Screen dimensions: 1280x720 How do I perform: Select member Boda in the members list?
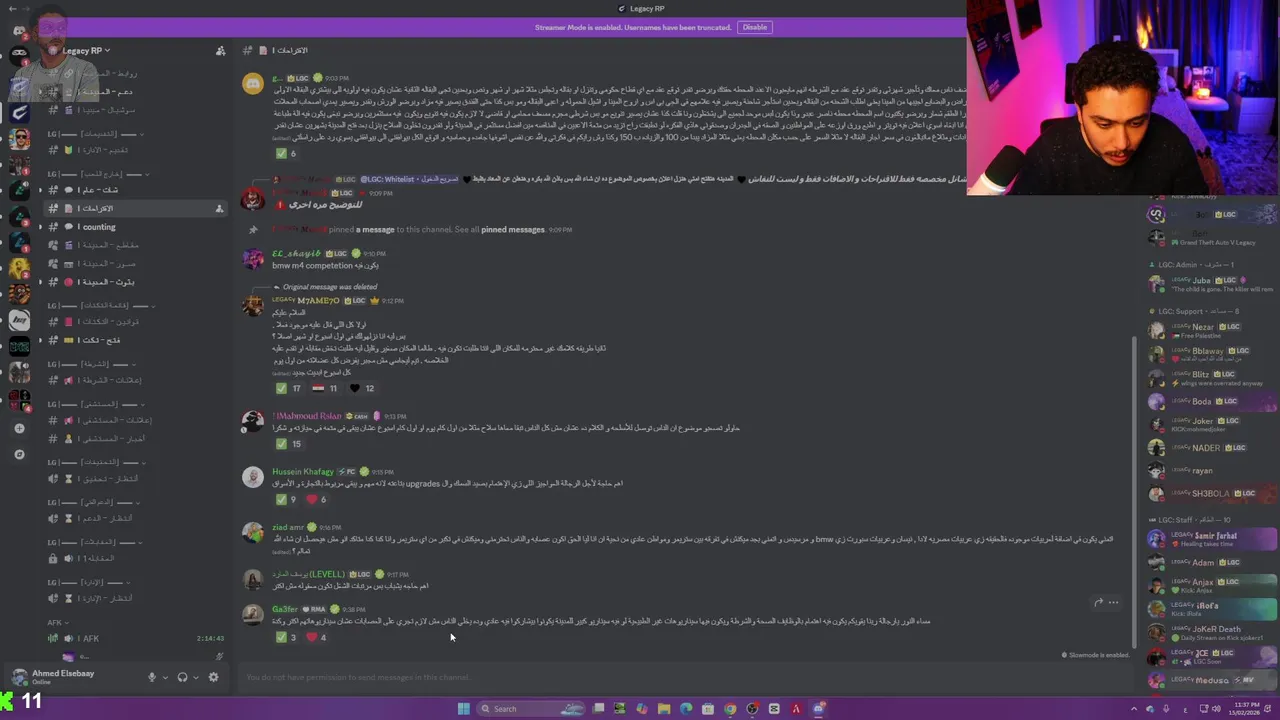[x=1212, y=401]
